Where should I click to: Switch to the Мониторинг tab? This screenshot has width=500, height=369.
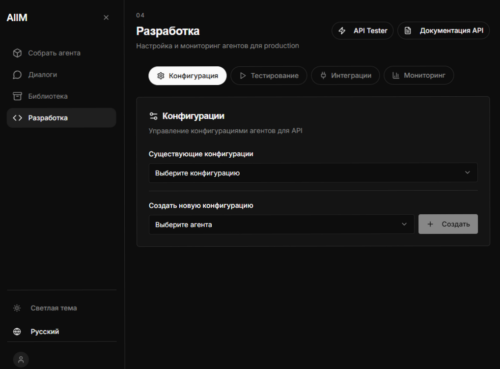pyautogui.click(x=419, y=76)
